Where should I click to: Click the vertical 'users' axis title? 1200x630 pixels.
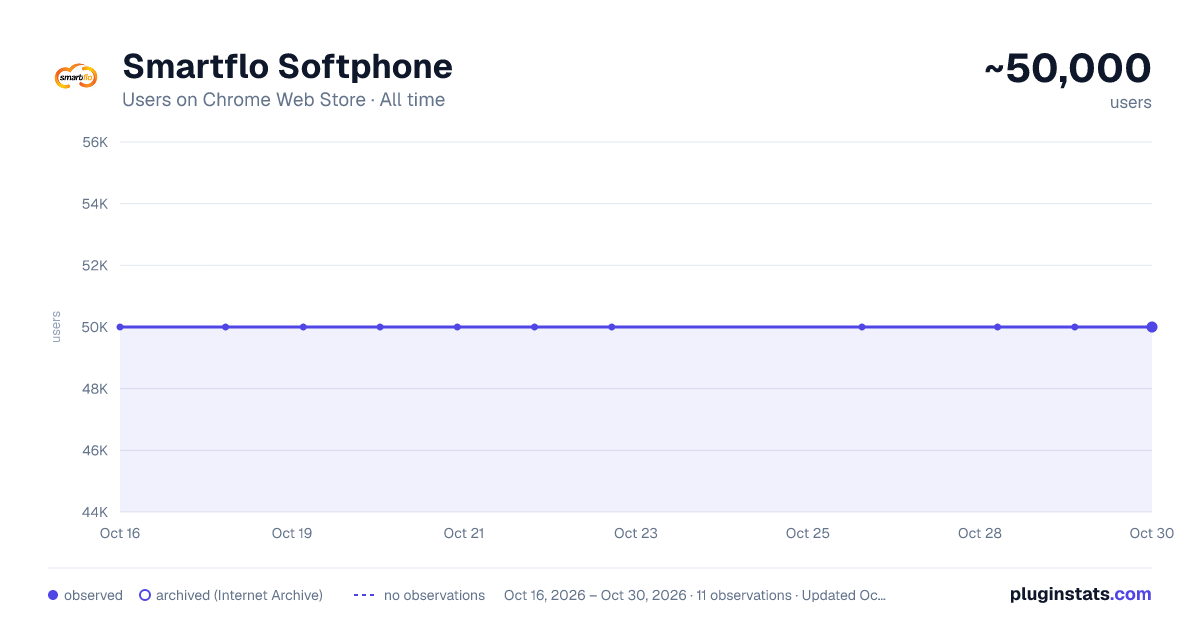(56, 327)
